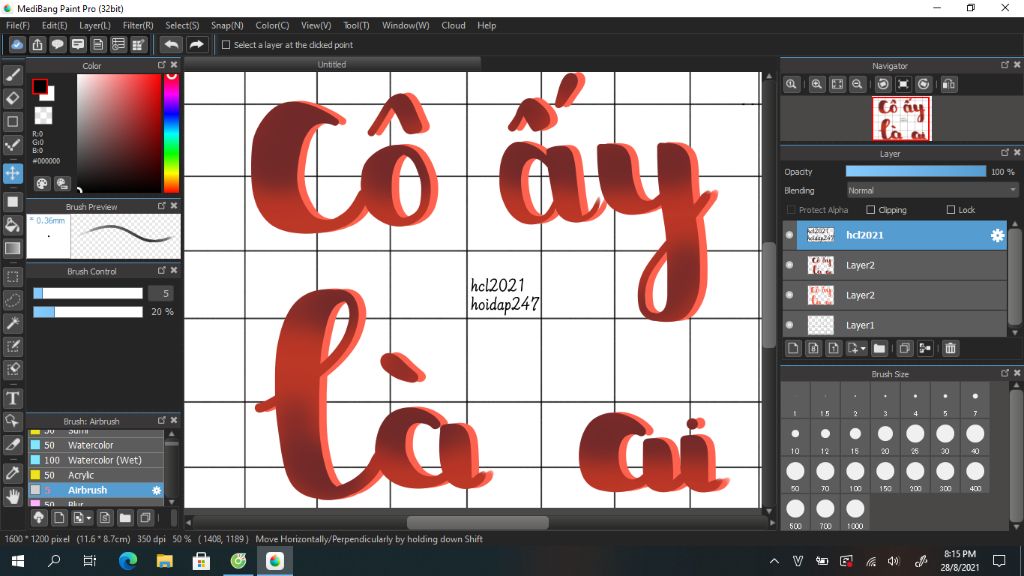Click the cloud save icon in toolbar

click(17, 44)
